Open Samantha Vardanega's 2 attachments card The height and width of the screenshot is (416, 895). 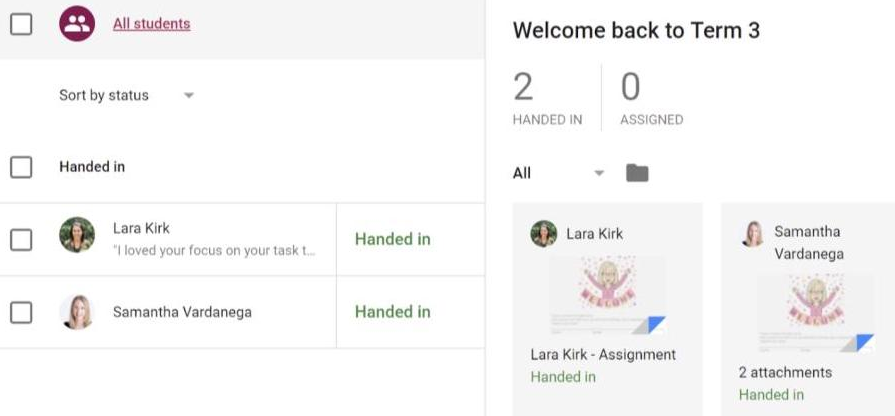(x=807, y=309)
